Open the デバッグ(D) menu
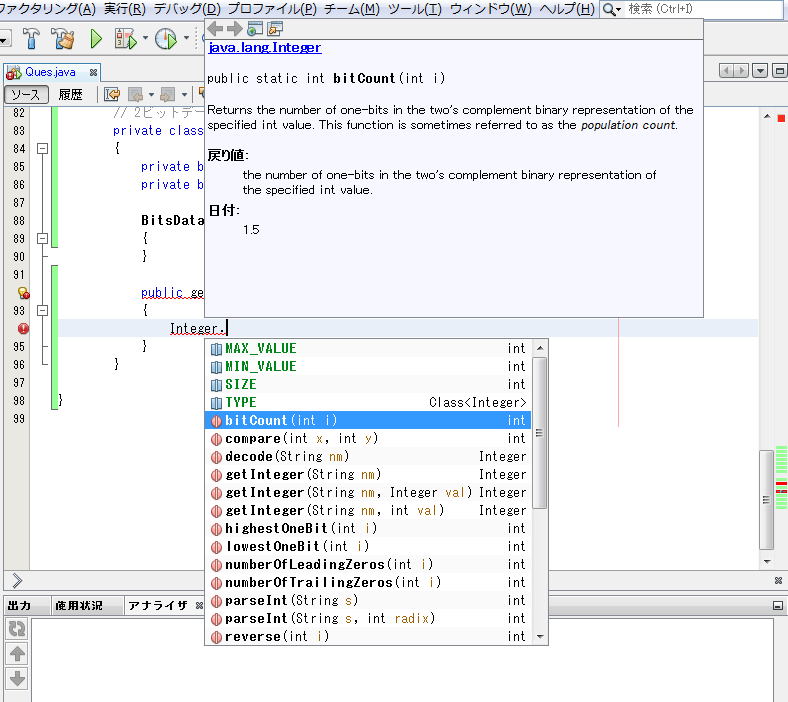Screen dimensions: 788x702 187,9
